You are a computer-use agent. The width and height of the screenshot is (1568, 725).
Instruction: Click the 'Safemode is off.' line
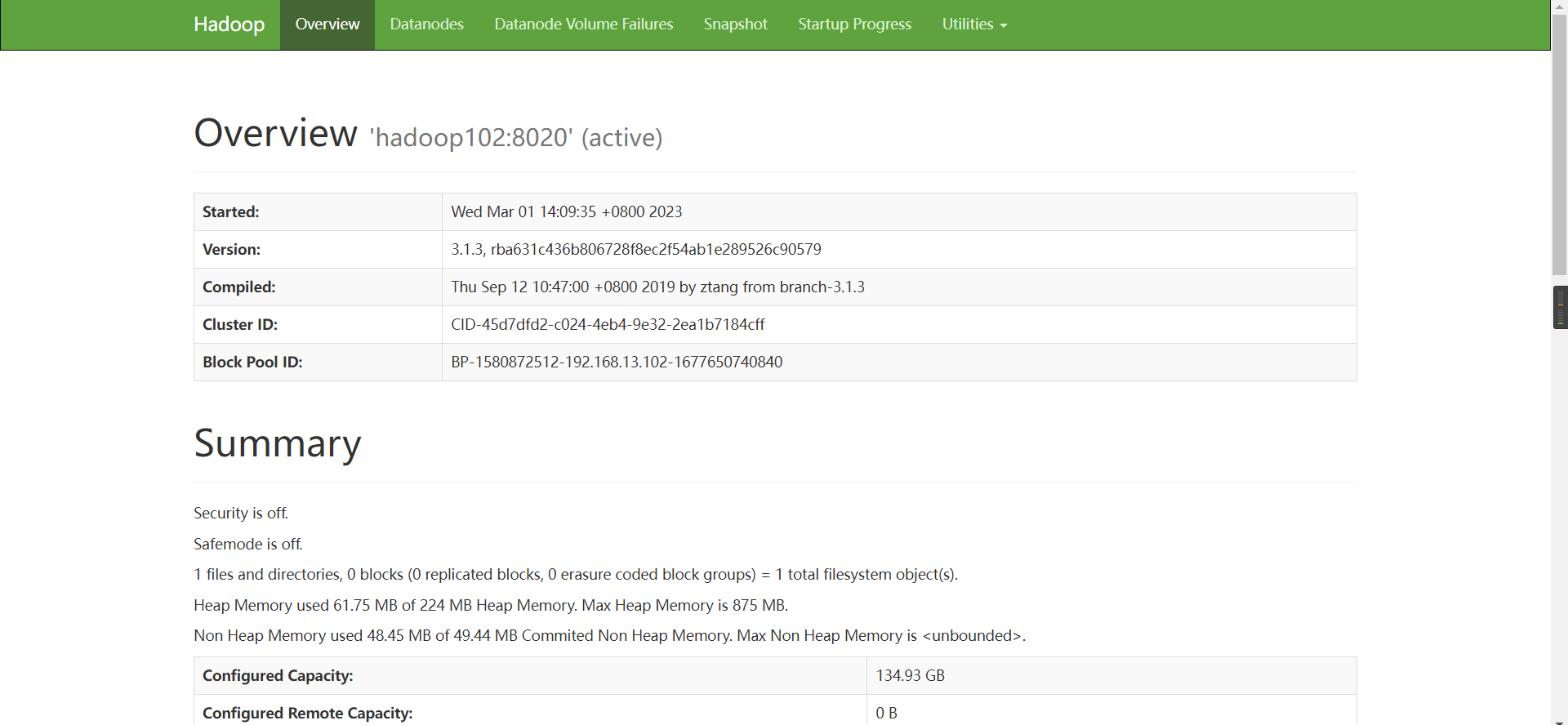248,545
